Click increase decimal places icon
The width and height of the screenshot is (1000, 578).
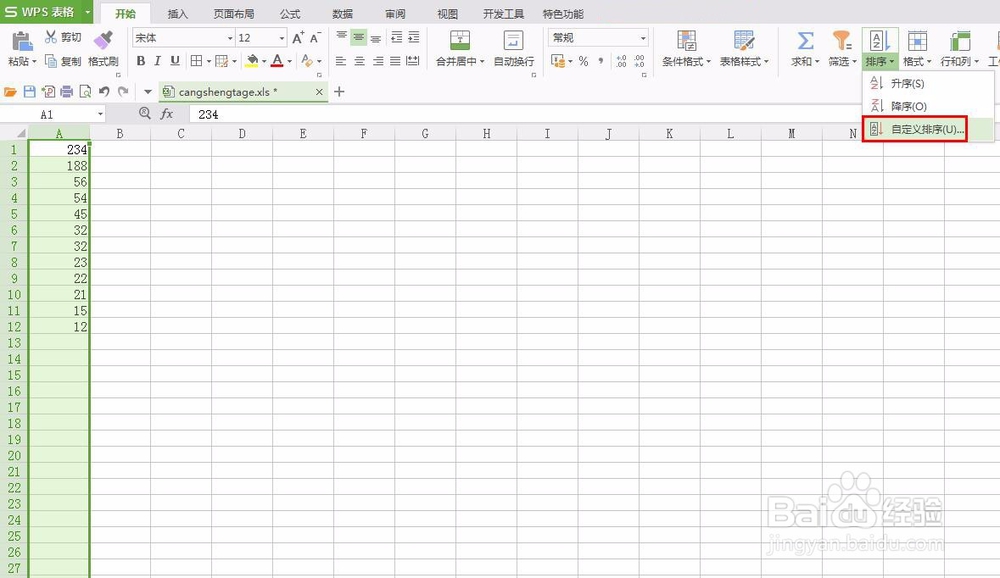click(x=621, y=61)
